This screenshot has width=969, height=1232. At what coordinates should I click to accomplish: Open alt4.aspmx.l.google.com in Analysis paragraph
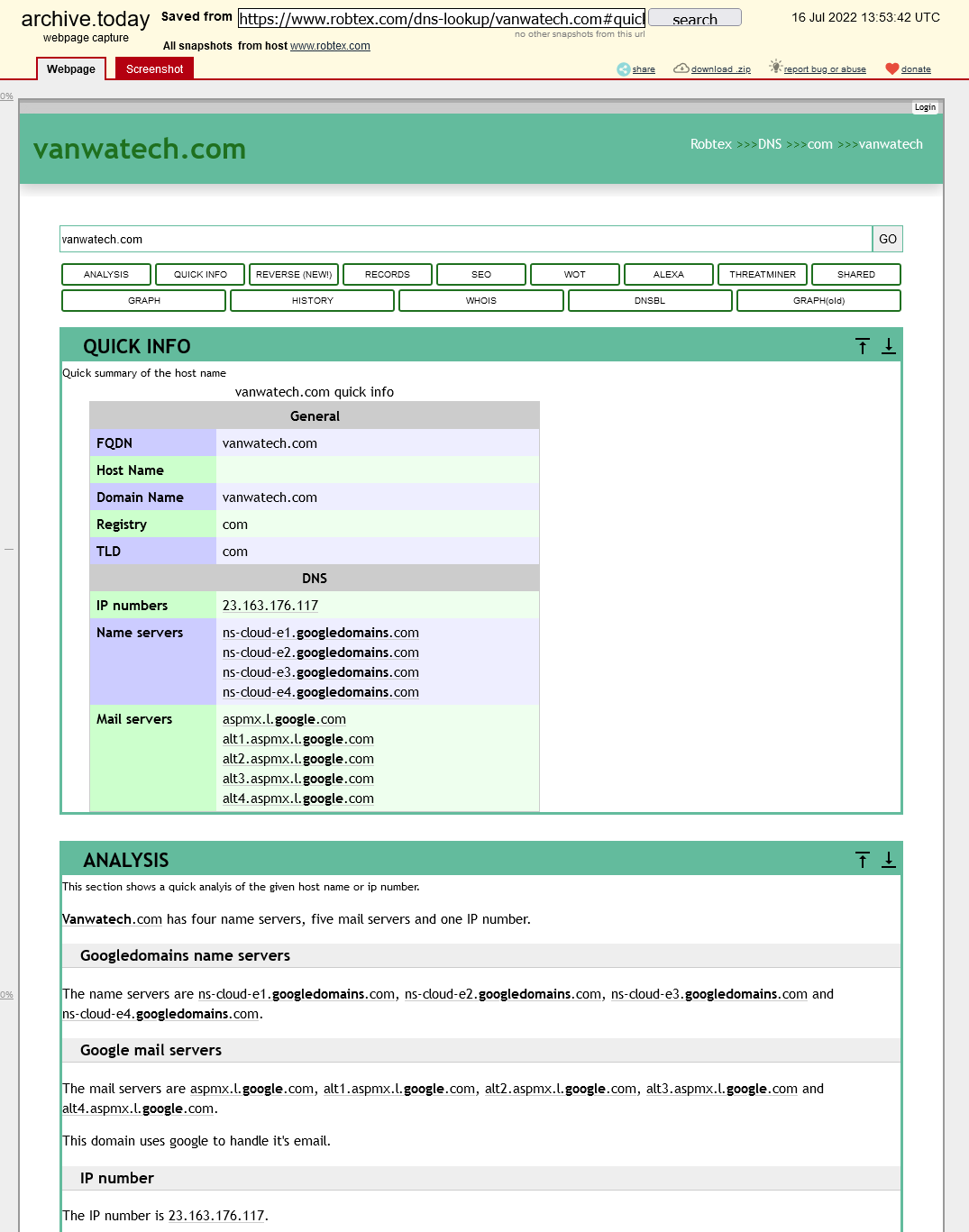click(x=138, y=1109)
